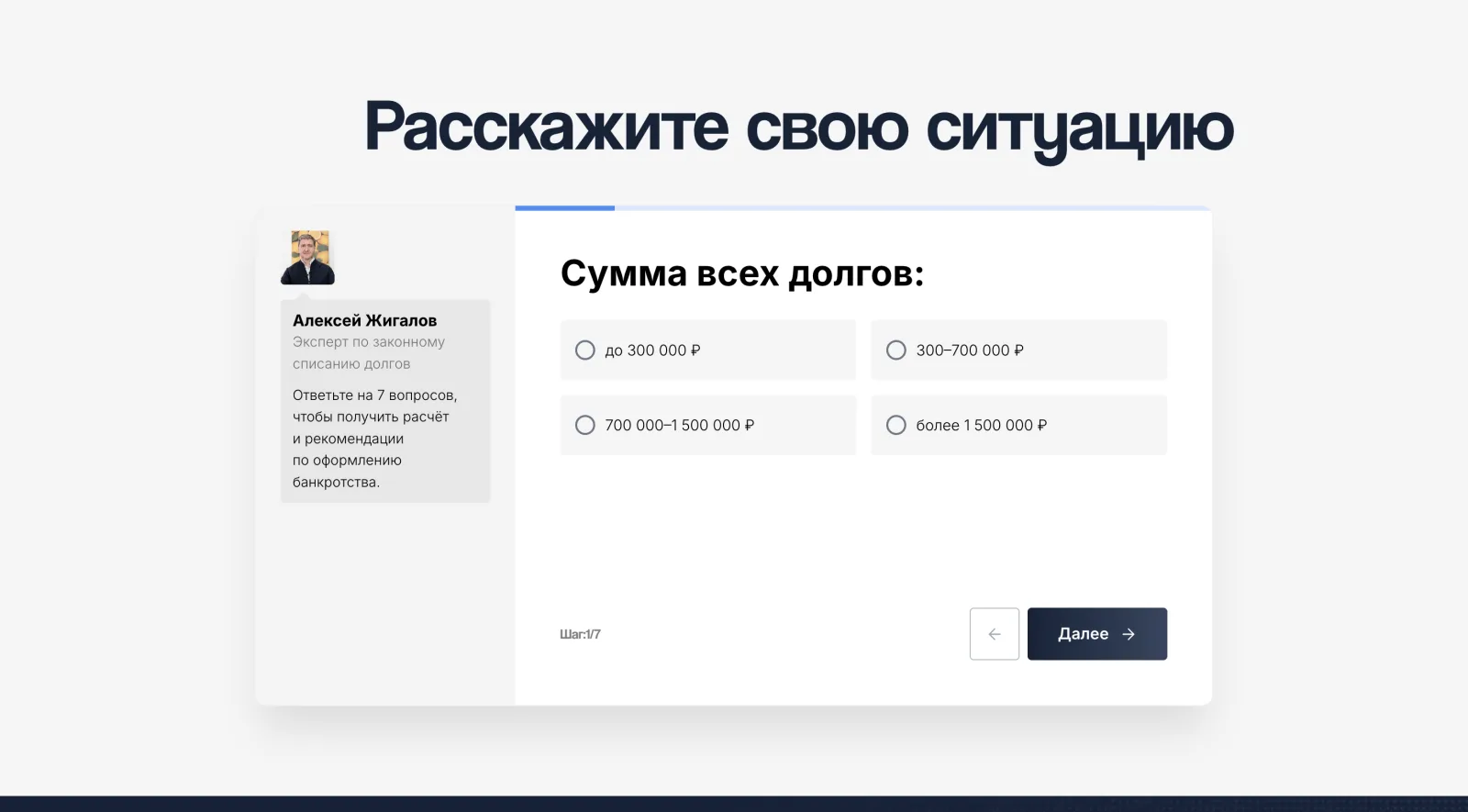Click Алексей Жигалов's avatar photo
The width and height of the screenshot is (1468, 812).
tap(308, 257)
